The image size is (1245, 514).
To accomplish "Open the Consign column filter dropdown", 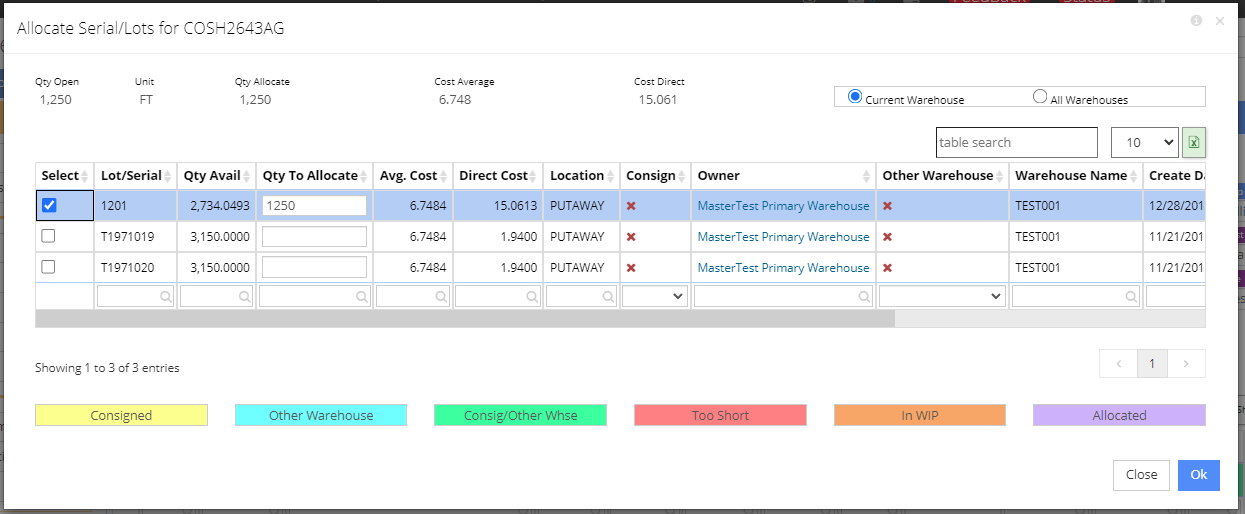I will coord(655,296).
